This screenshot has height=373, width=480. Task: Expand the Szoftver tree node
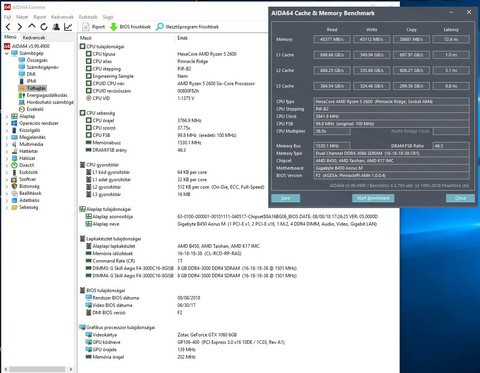[x=7, y=179]
